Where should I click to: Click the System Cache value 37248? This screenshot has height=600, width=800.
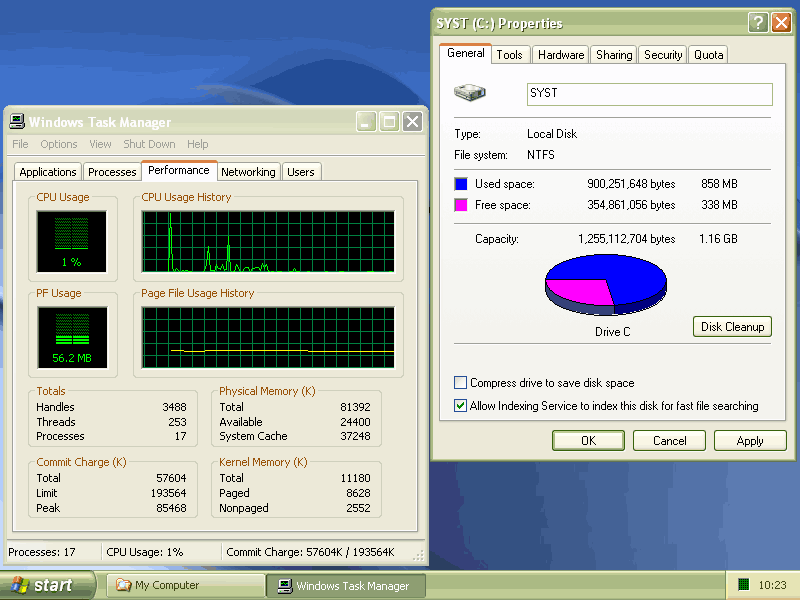356,436
